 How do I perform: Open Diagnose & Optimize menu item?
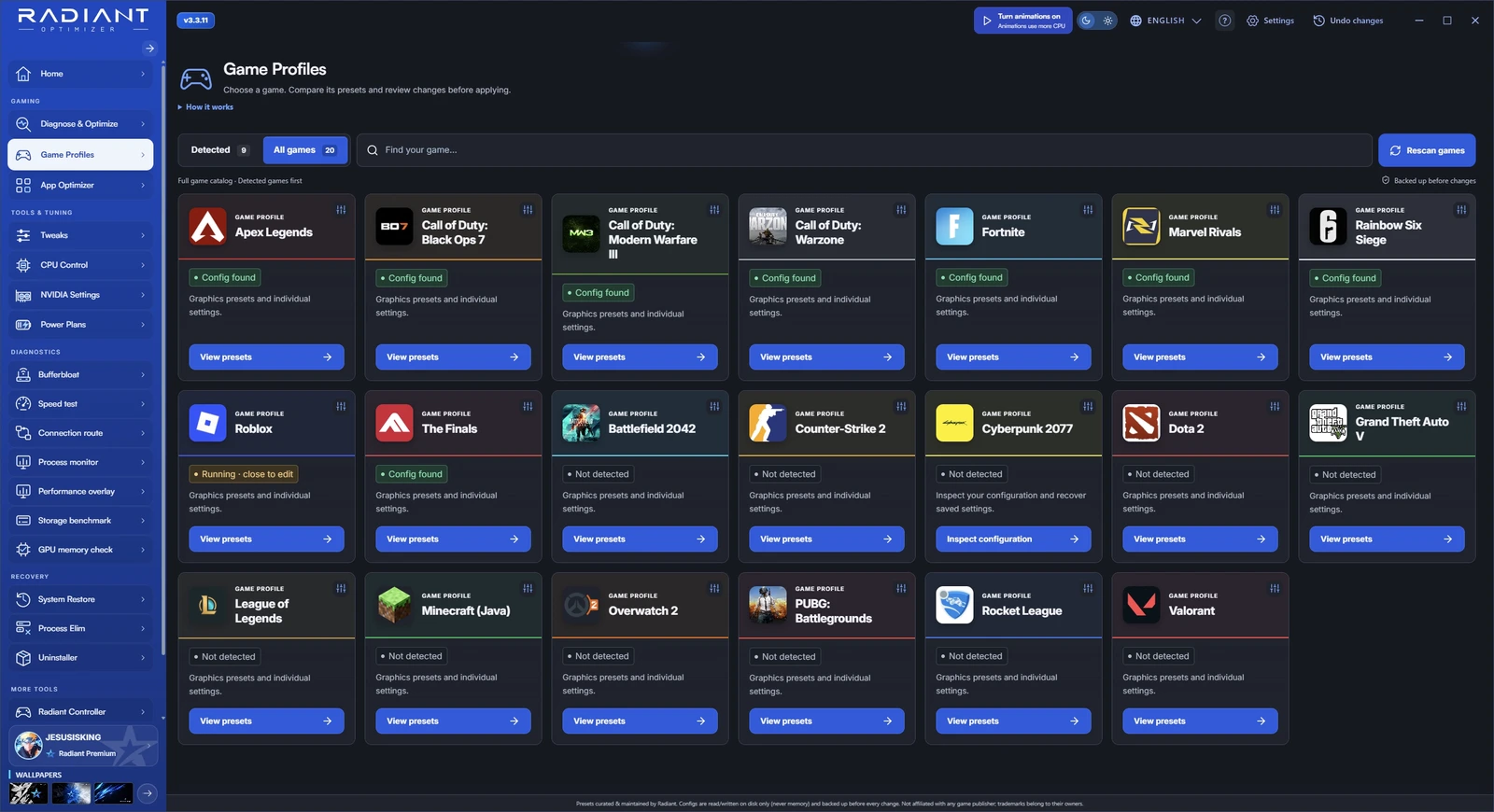80,124
